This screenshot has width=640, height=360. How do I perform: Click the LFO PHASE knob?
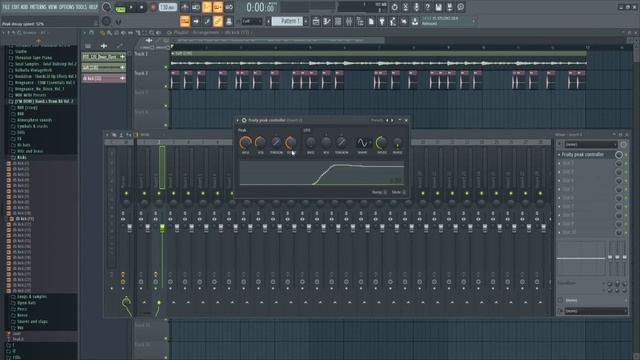pyautogui.click(x=397, y=142)
